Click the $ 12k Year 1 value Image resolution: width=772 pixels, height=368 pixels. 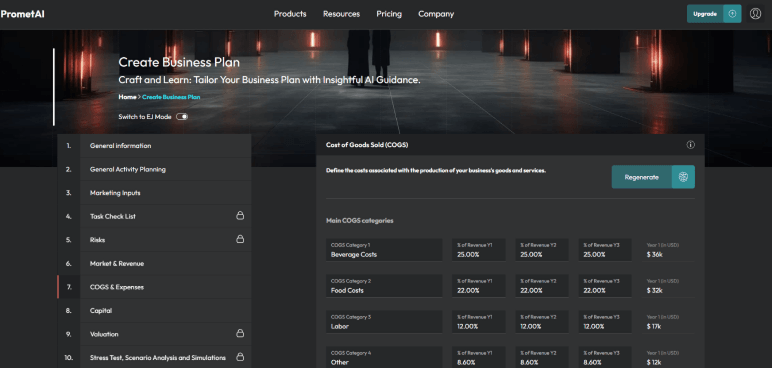(654, 363)
